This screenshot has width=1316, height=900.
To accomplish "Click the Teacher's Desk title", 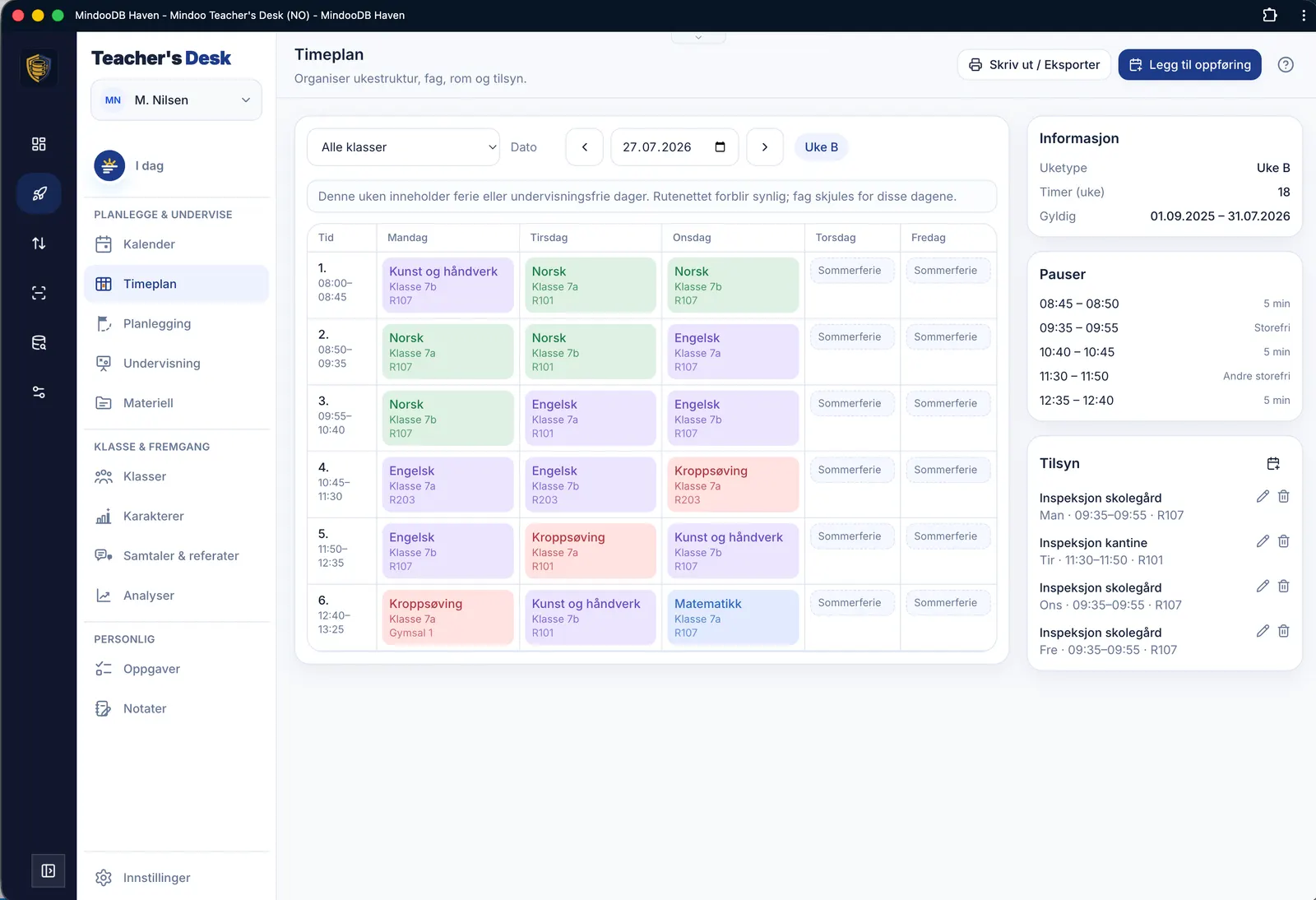I will point(161,58).
